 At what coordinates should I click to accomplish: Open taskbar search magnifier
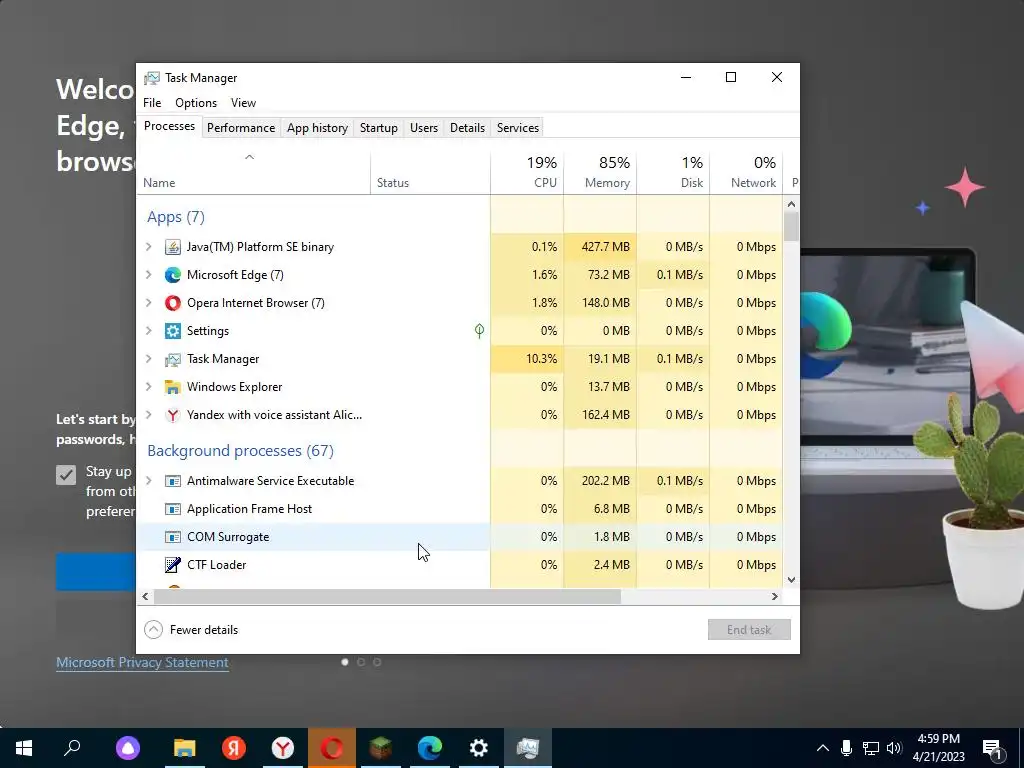click(x=72, y=748)
